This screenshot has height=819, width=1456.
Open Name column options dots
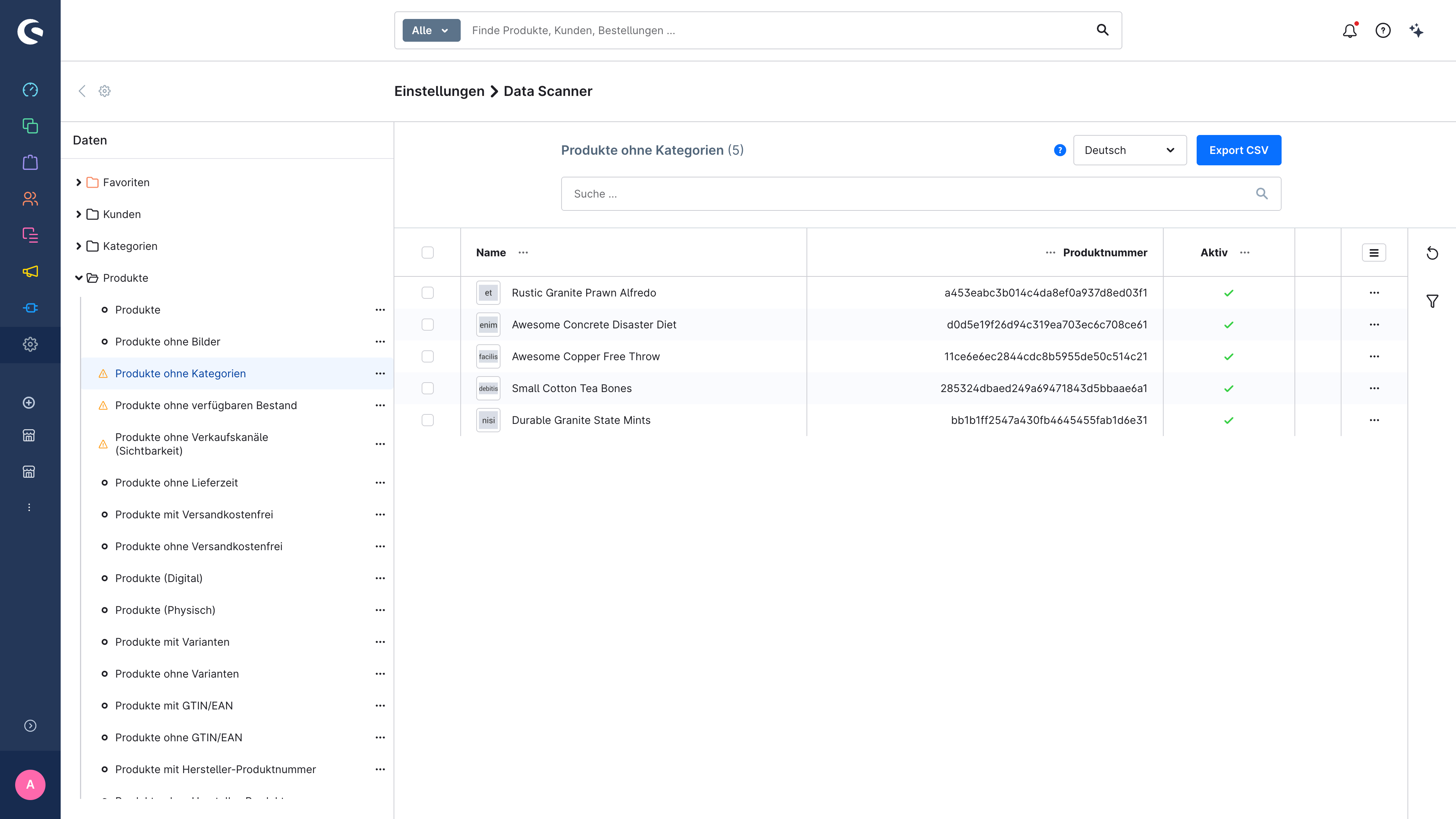click(523, 253)
